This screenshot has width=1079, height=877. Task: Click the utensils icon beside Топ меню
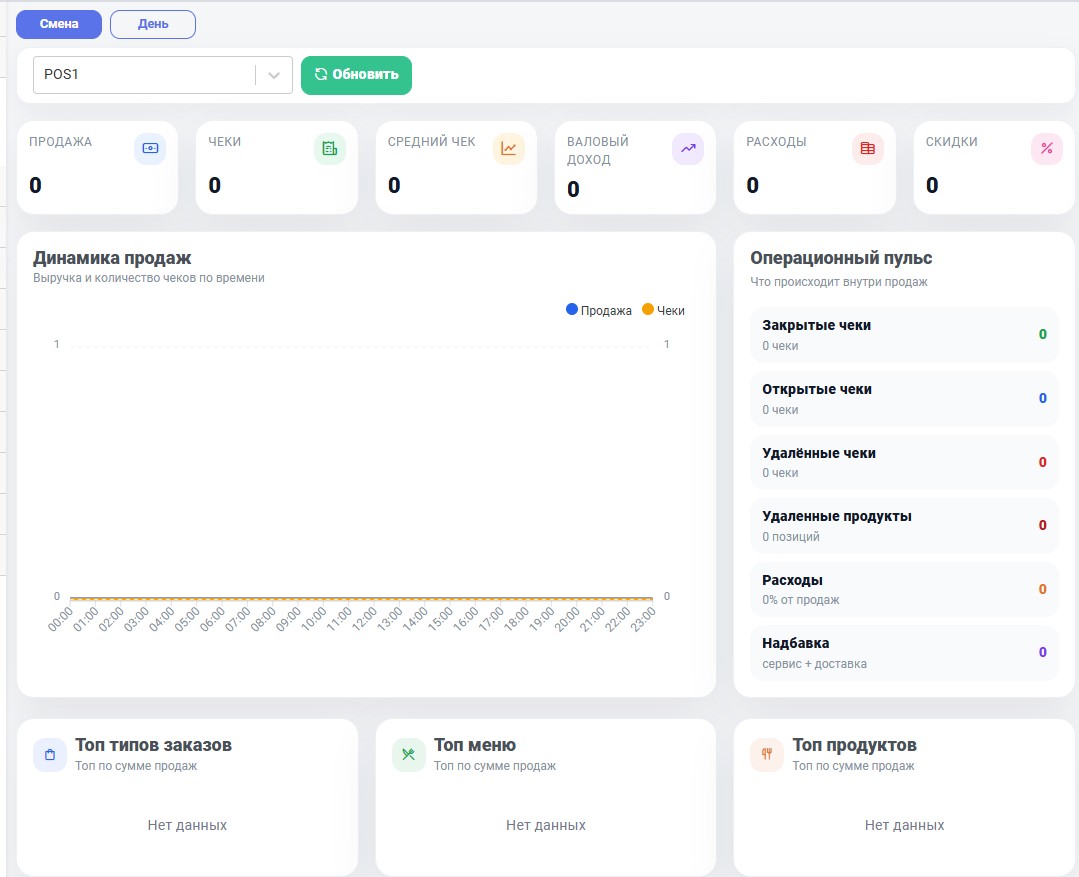click(x=408, y=754)
